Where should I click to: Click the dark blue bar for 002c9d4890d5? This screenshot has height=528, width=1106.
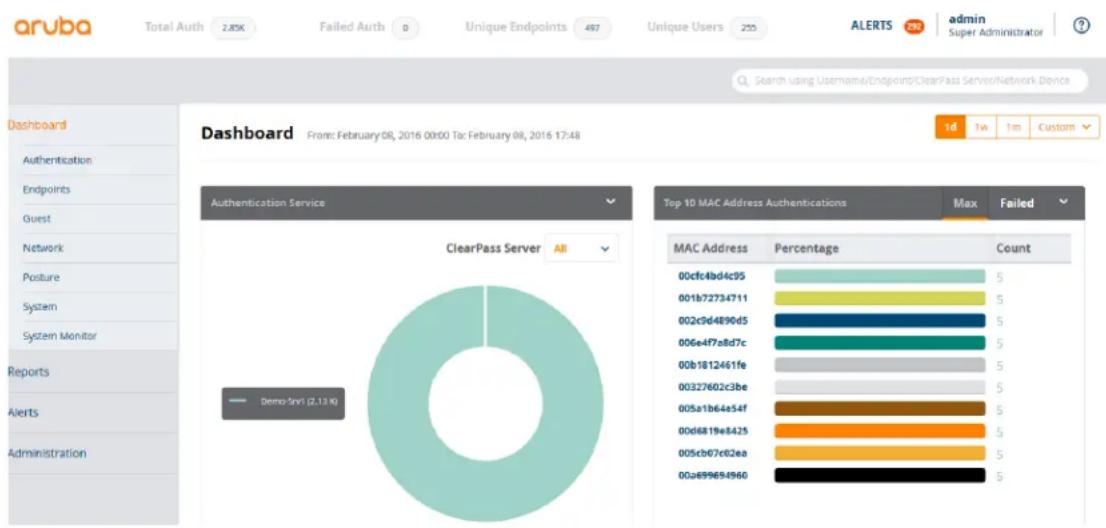tap(880, 321)
